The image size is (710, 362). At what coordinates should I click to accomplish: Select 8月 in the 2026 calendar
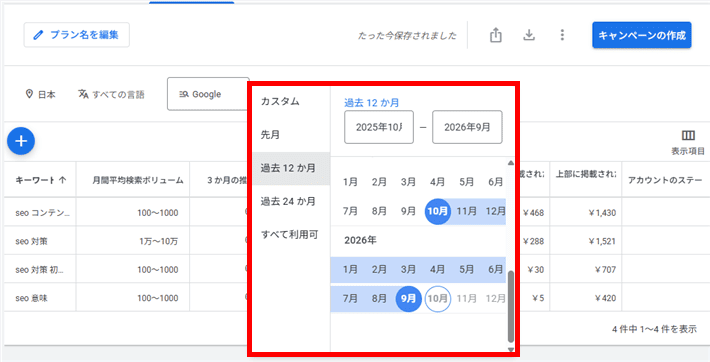379,299
